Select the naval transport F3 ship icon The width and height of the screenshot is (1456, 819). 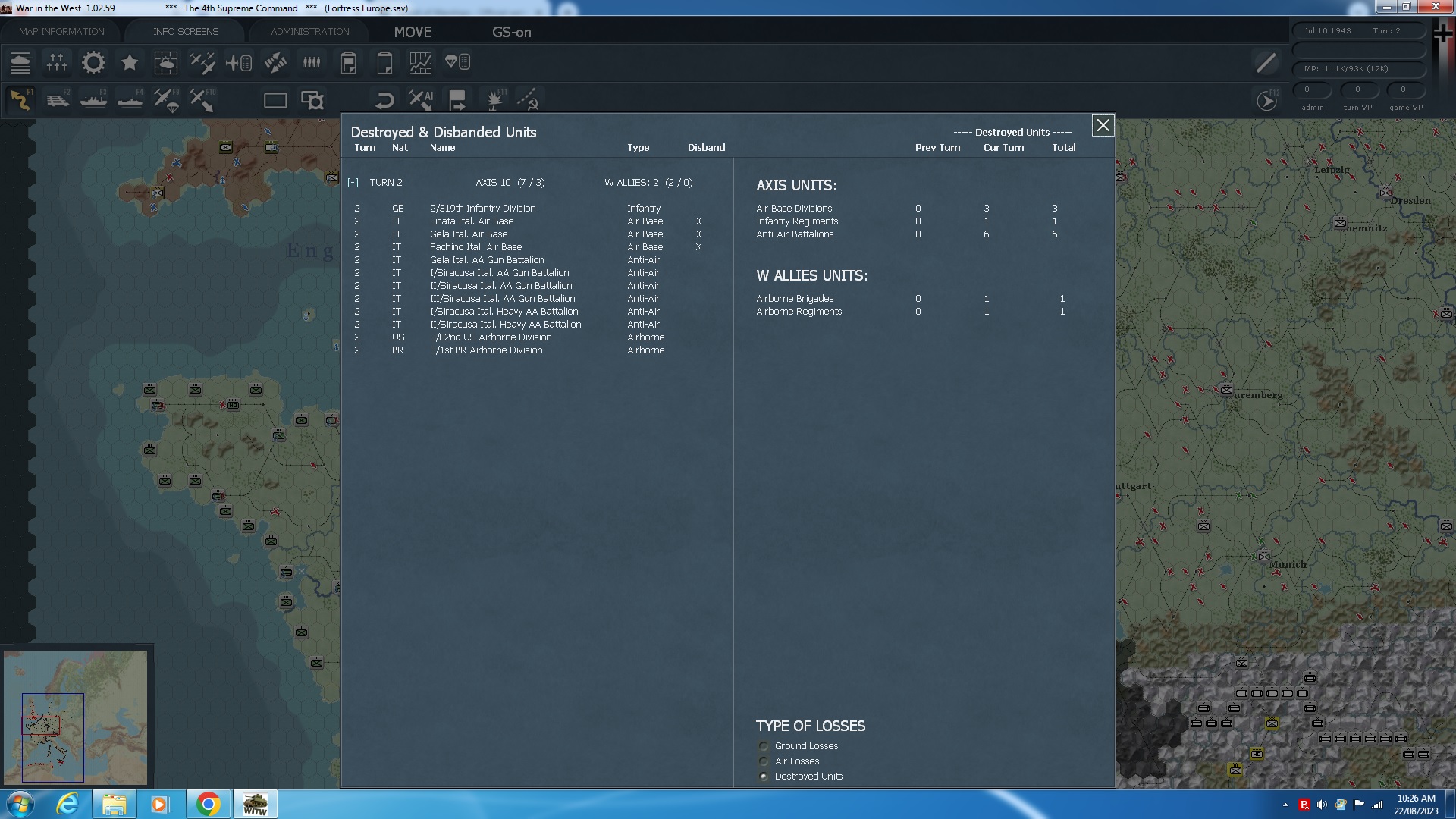[94, 100]
